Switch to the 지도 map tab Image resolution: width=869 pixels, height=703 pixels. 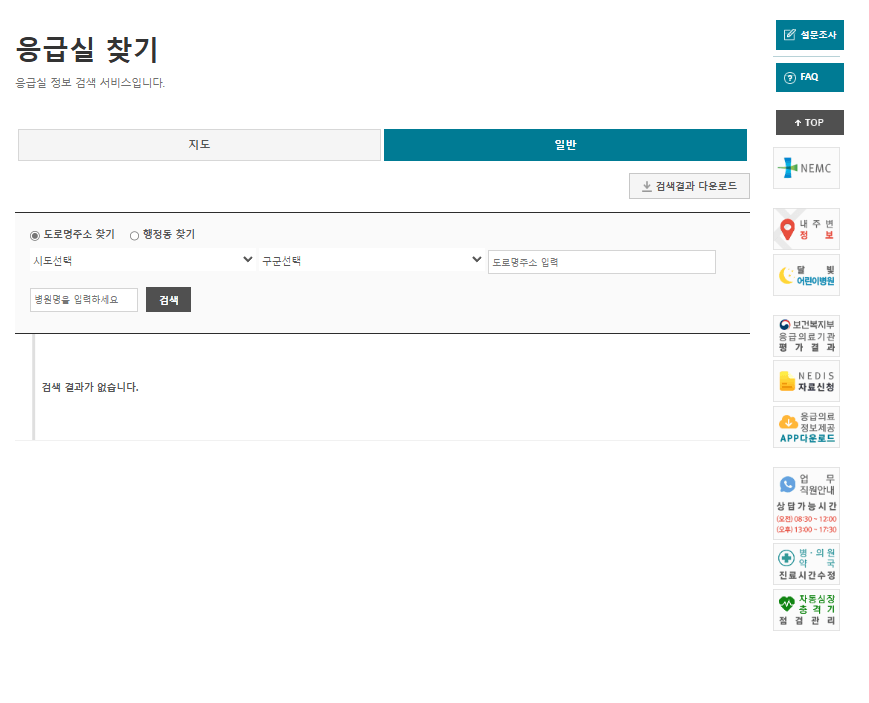tap(199, 144)
